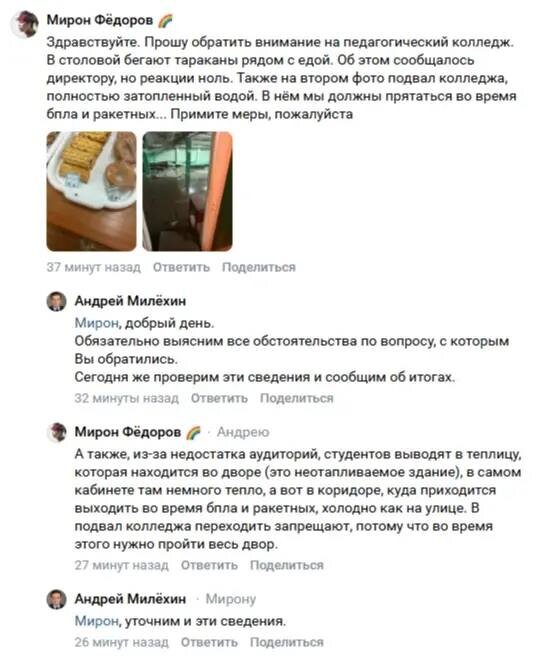Open the Андрей Милёхин name in the first reply
The image size is (536, 661).
(x=130, y=301)
